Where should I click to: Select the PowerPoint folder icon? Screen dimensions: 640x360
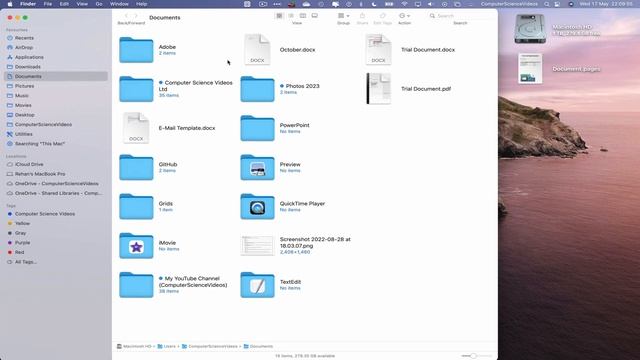(x=257, y=128)
